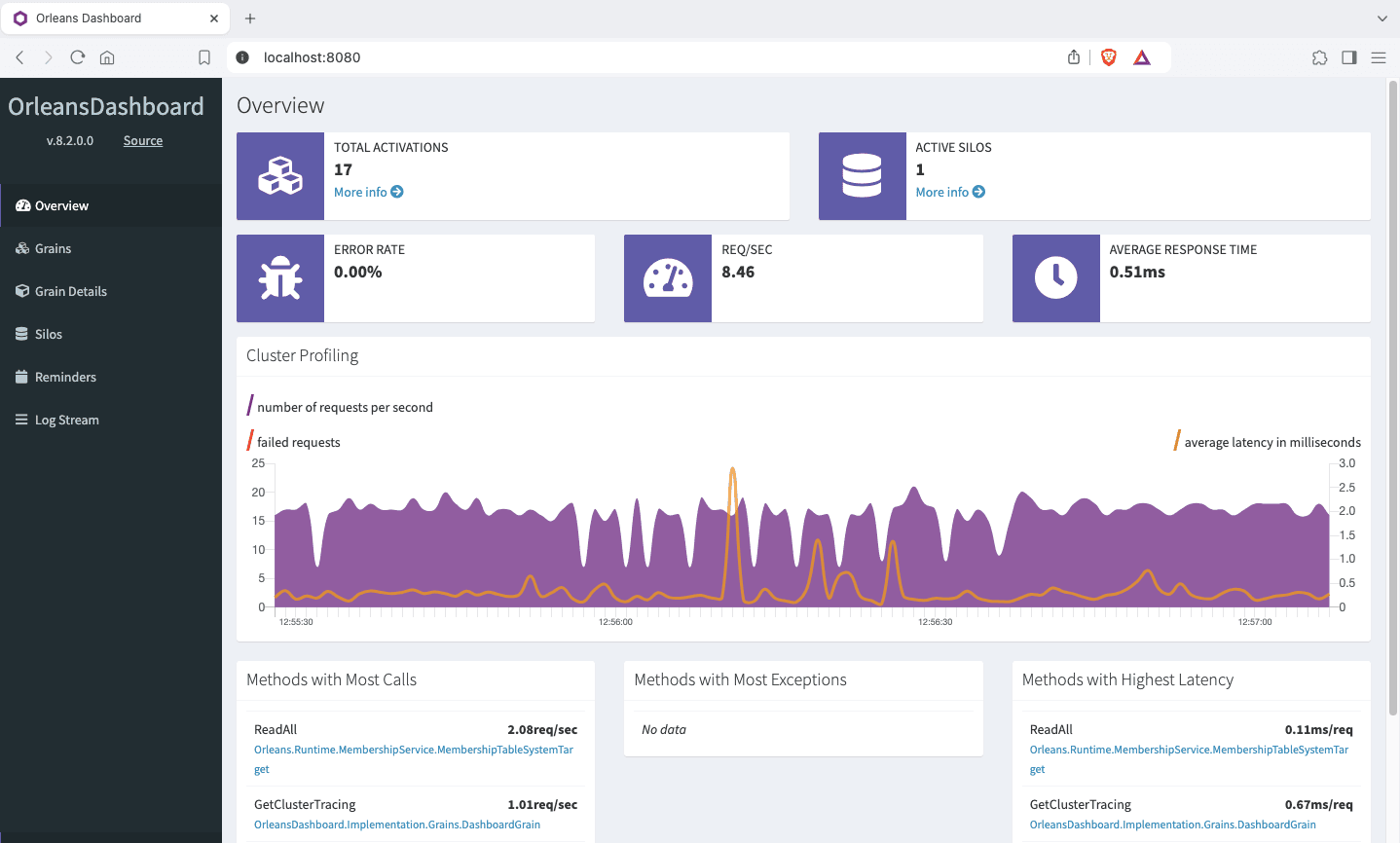Image resolution: width=1400 pixels, height=843 pixels.
Task: Open the Log Stream page
Action: click(x=111, y=420)
